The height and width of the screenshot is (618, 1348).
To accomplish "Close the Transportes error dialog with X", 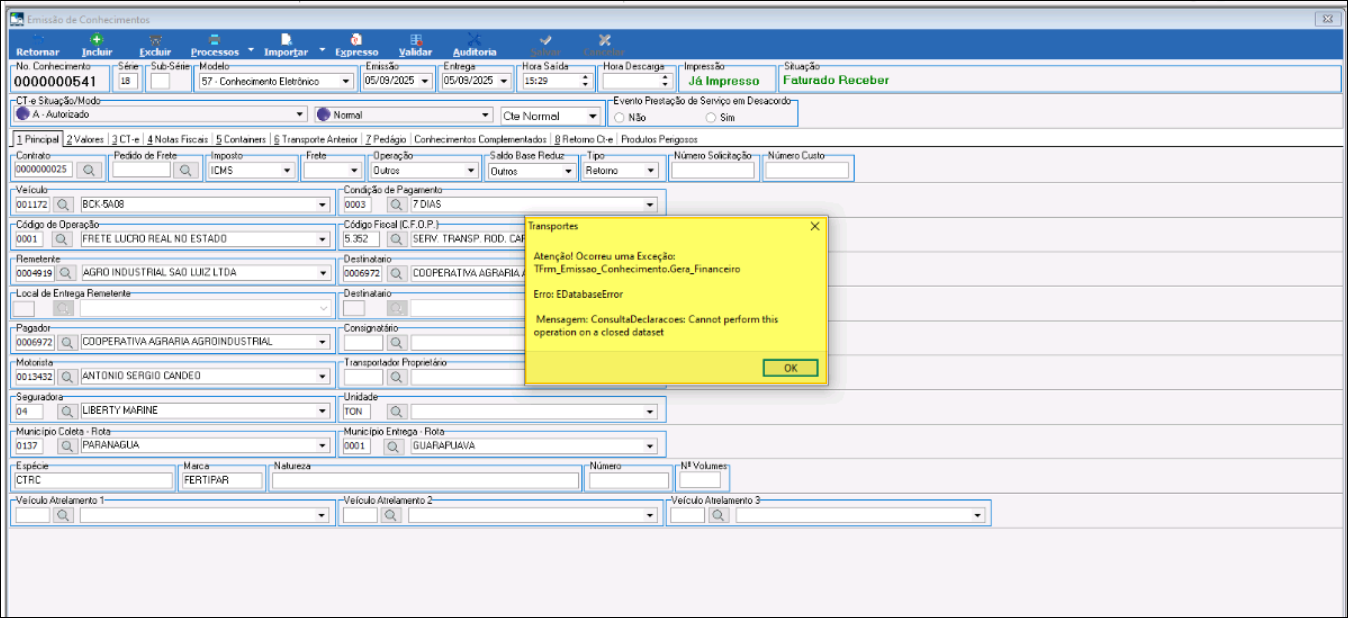I will 814,227.
